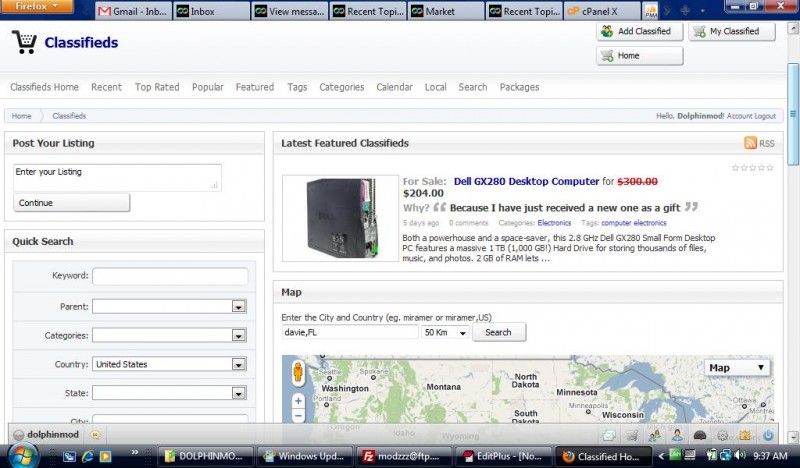
Task: Click the city input containing davie,FL
Action: [x=349, y=332]
